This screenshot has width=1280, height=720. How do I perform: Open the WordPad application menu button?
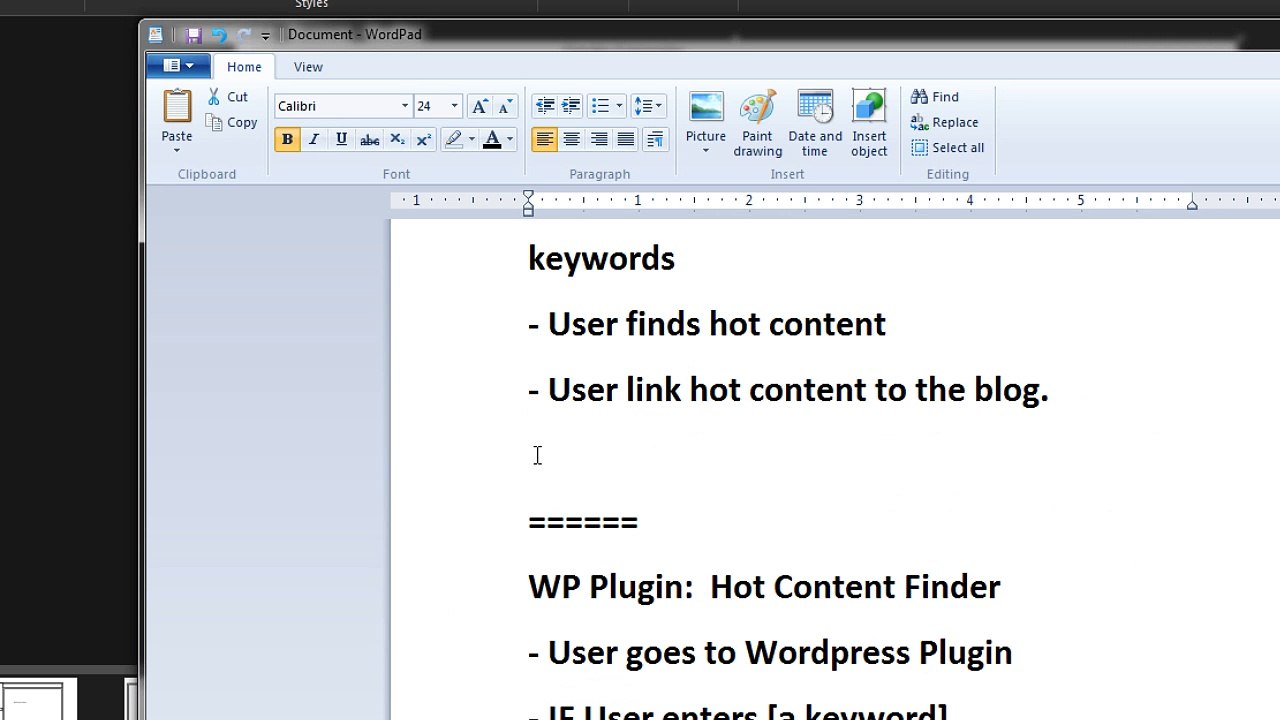pos(178,66)
